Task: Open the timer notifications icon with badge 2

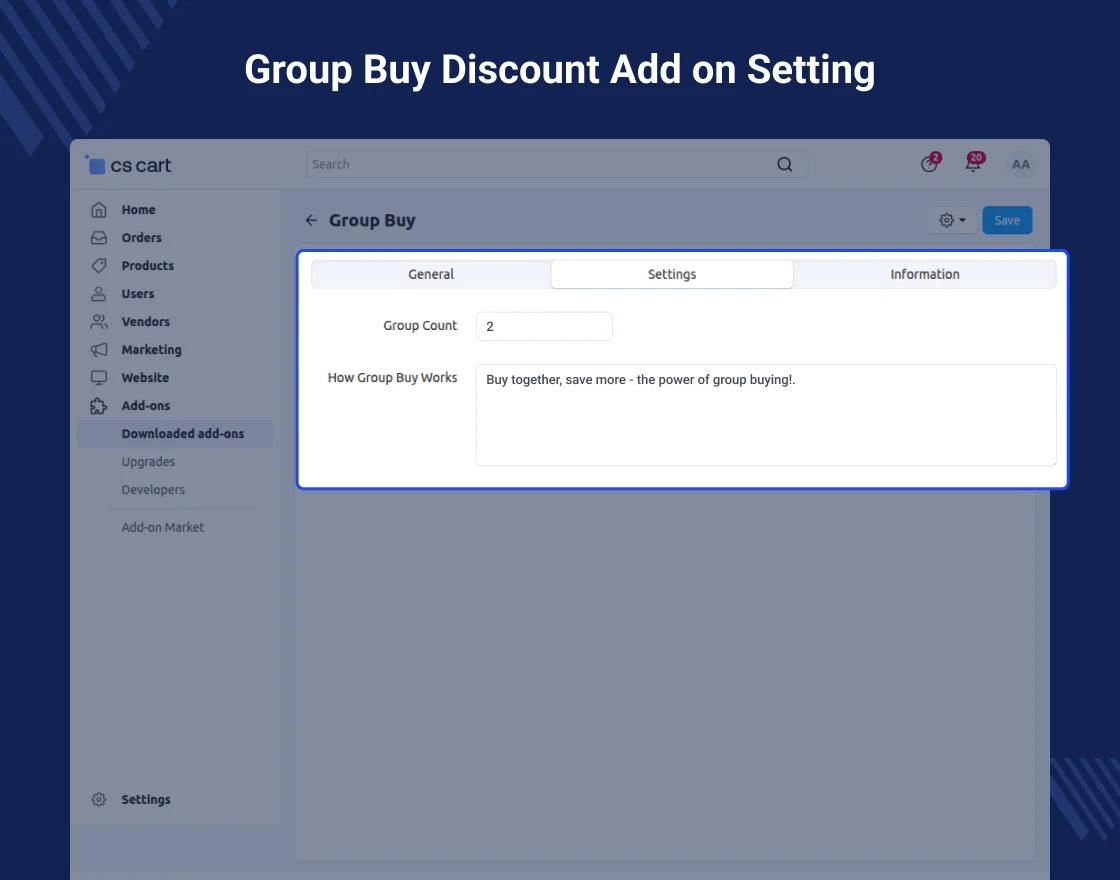Action: tap(930, 164)
